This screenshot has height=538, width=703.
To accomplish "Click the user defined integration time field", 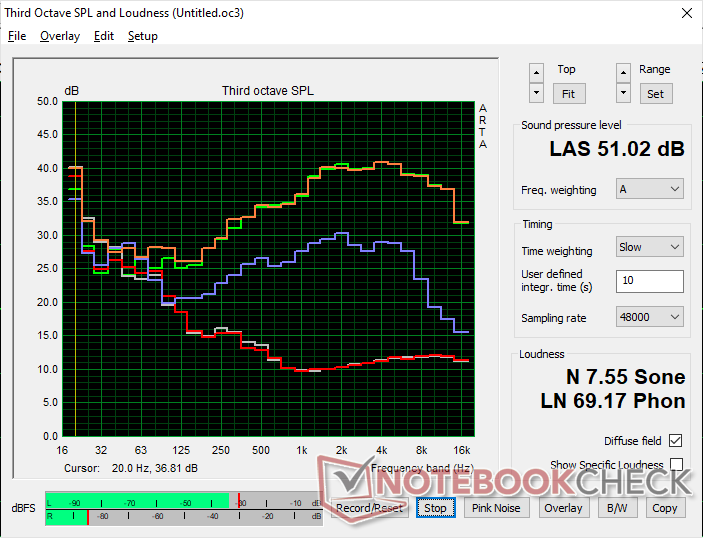I will tap(650, 281).
